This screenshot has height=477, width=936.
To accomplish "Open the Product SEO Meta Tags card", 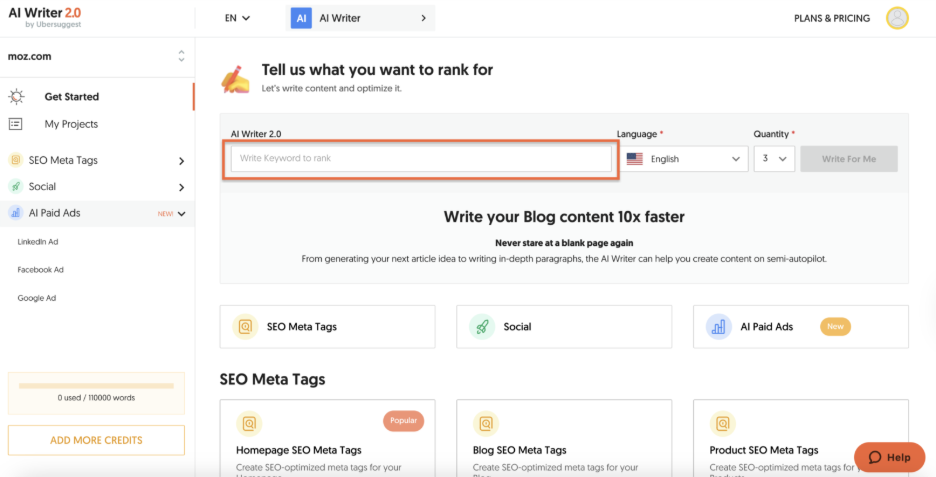I will 800,438.
